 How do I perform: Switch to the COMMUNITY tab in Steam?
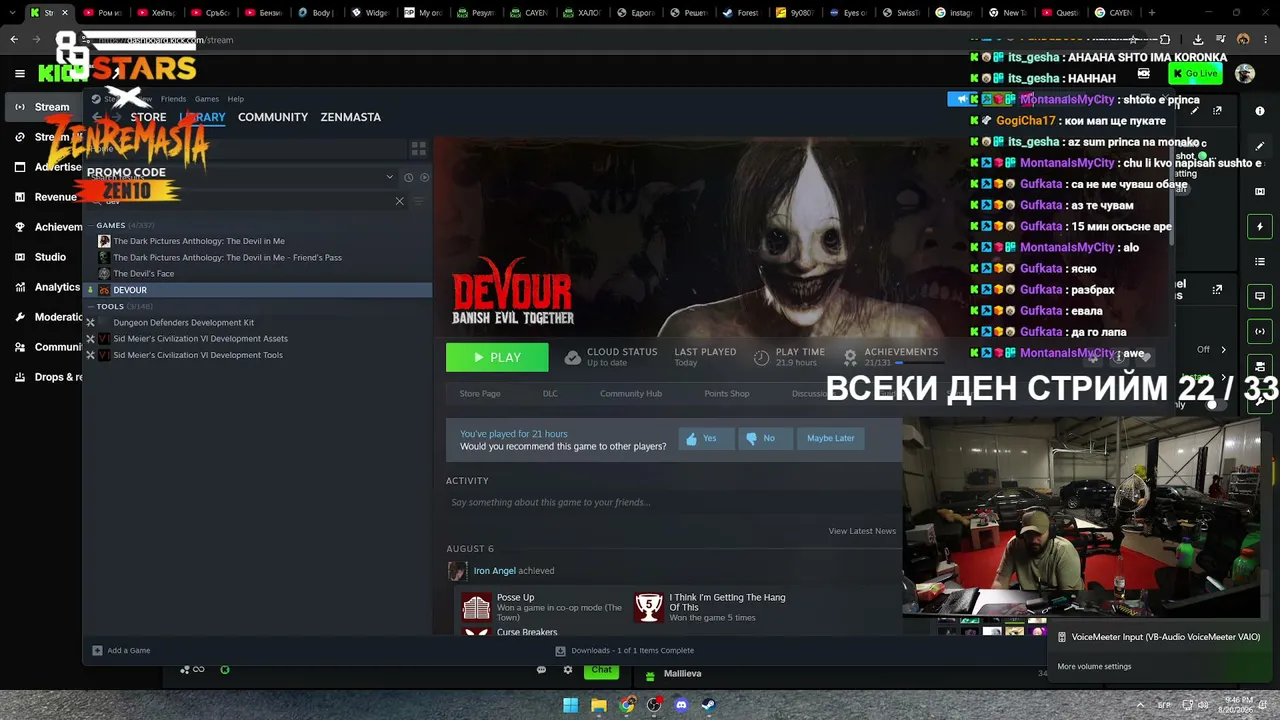click(273, 117)
